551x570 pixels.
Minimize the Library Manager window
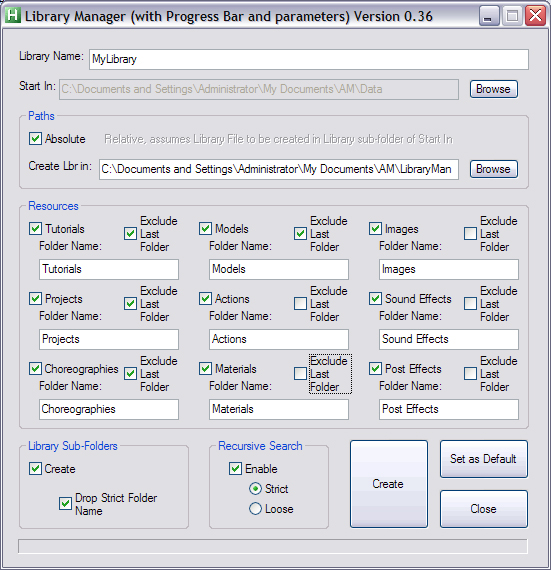[489, 16]
